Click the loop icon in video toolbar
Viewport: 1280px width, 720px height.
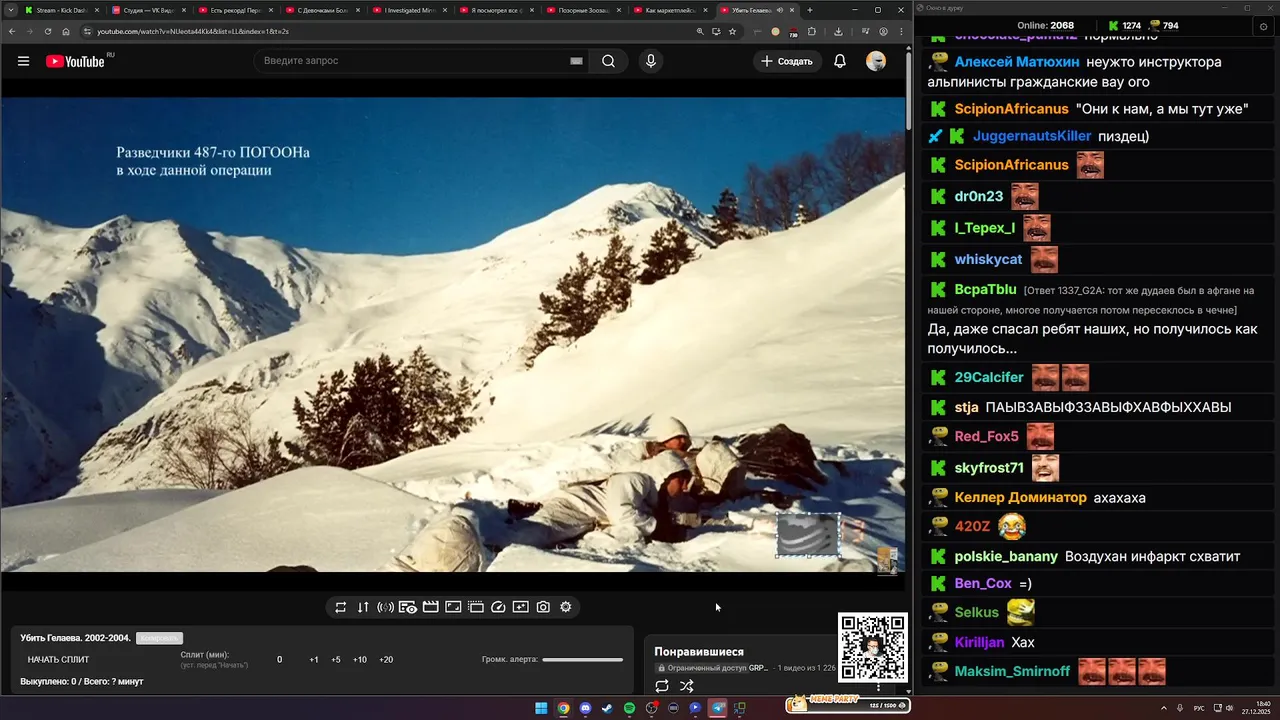click(340, 607)
